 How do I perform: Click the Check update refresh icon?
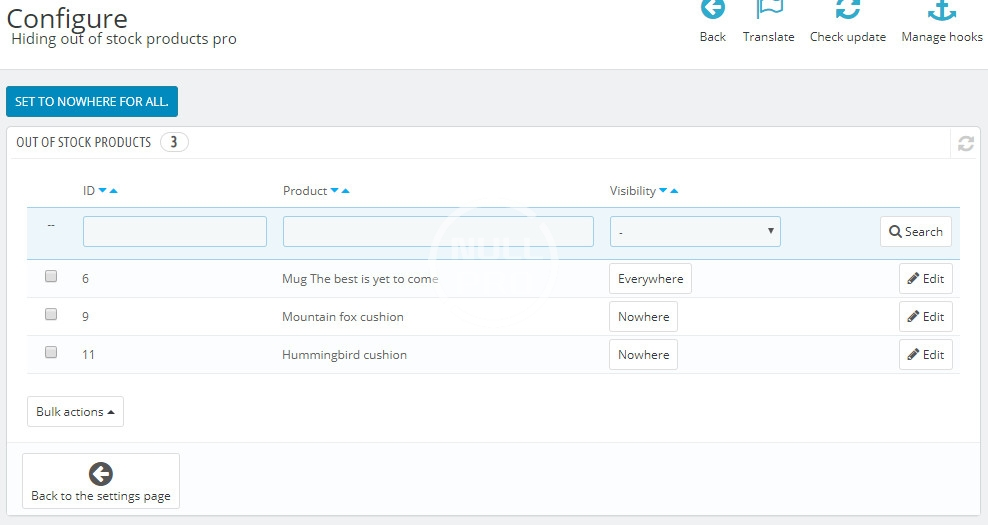pos(848,11)
